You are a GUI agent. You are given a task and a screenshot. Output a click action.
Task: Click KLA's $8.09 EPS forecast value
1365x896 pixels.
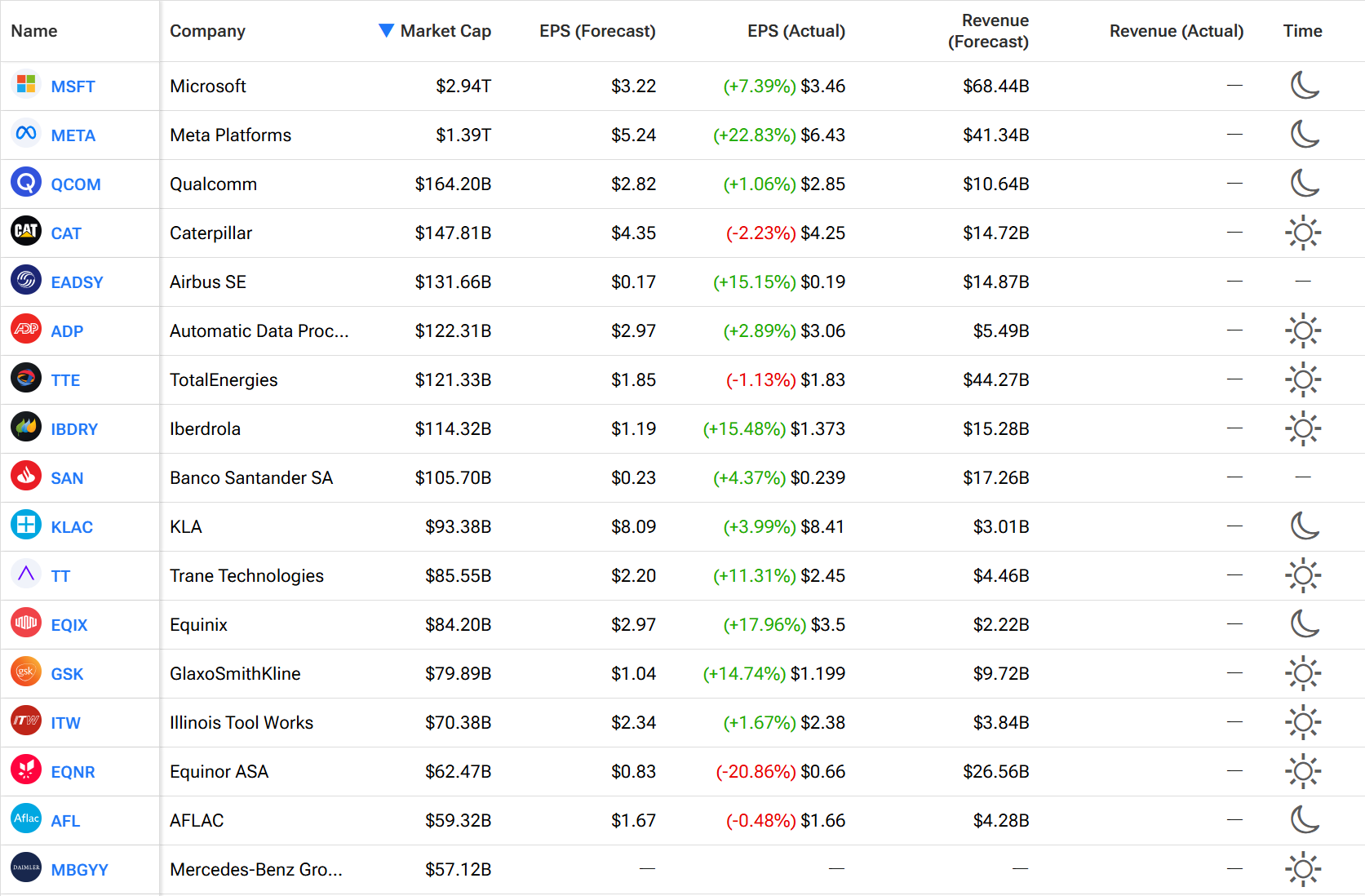(634, 526)
